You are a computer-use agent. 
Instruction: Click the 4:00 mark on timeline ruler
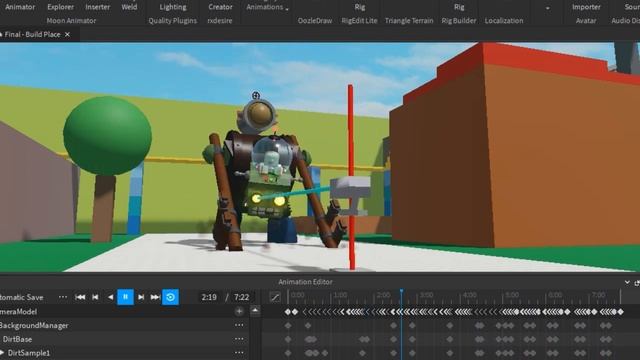[x=469, y=295]
